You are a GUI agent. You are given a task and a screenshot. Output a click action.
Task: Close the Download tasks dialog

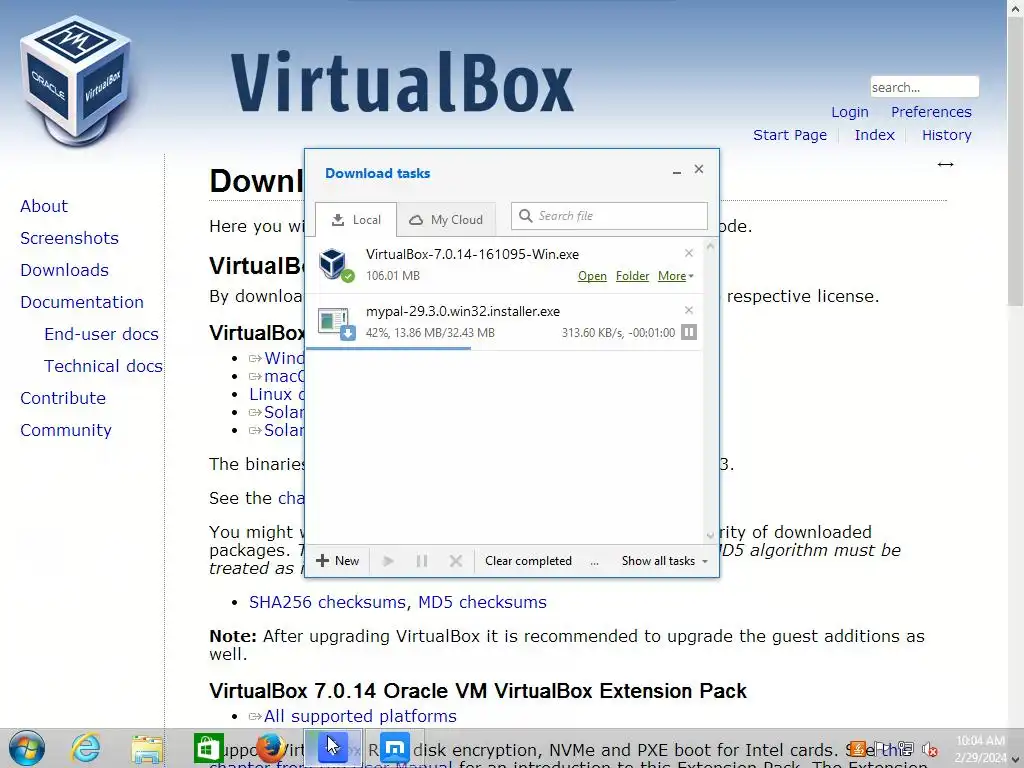(x=699, y=169)
